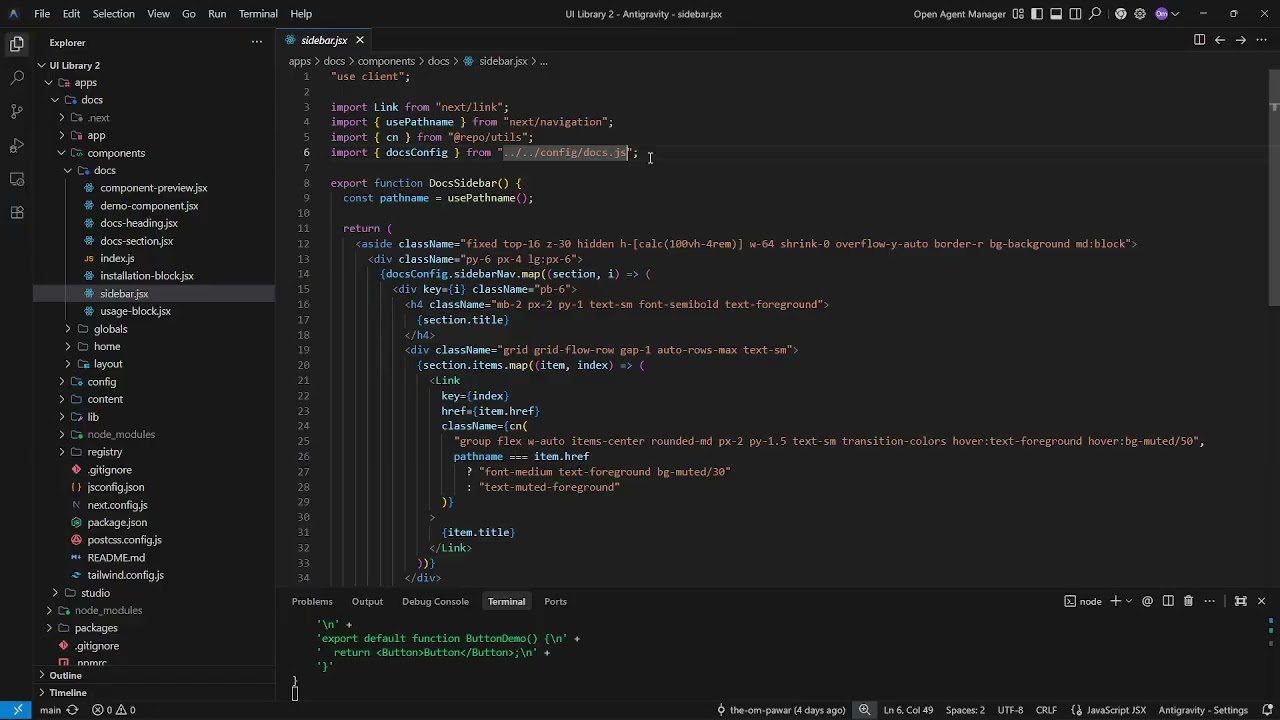Switch to the Debug Console tab

click(435, 601)
